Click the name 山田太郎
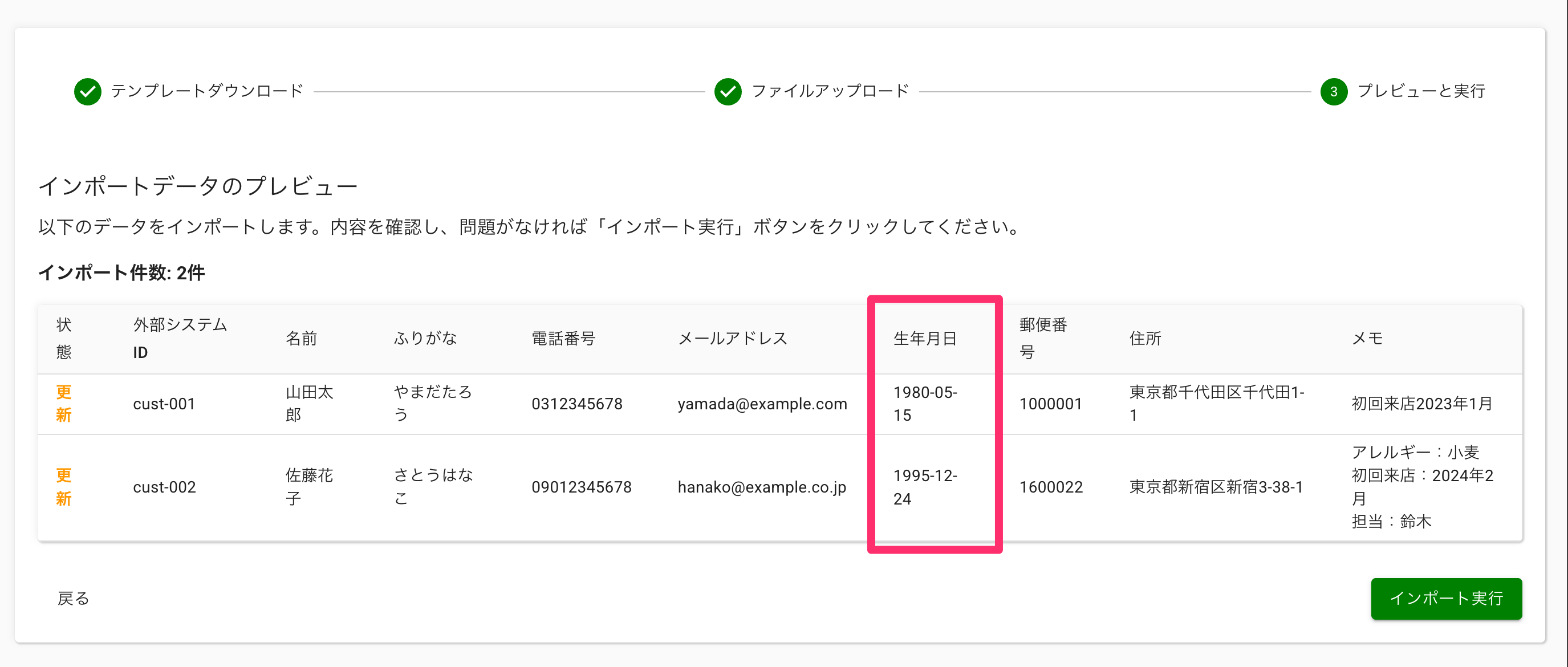 tap(309, 404)
